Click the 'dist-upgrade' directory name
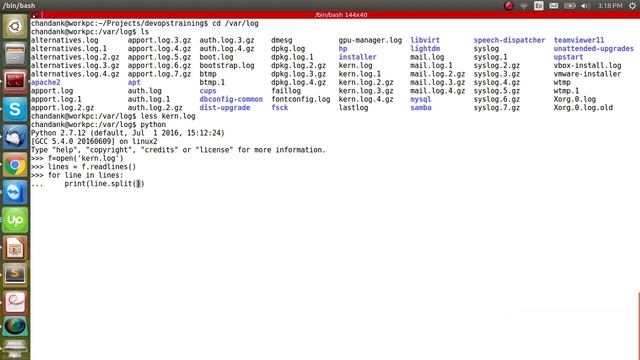The height and width of the screenshot is (360, 640). pos(224,108)
